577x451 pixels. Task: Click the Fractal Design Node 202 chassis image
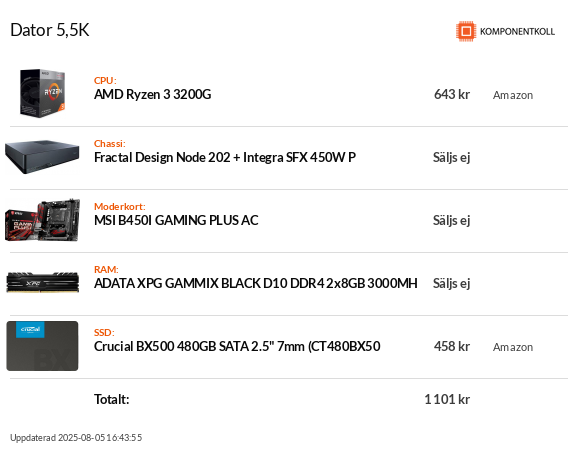[x=42, y=157]
